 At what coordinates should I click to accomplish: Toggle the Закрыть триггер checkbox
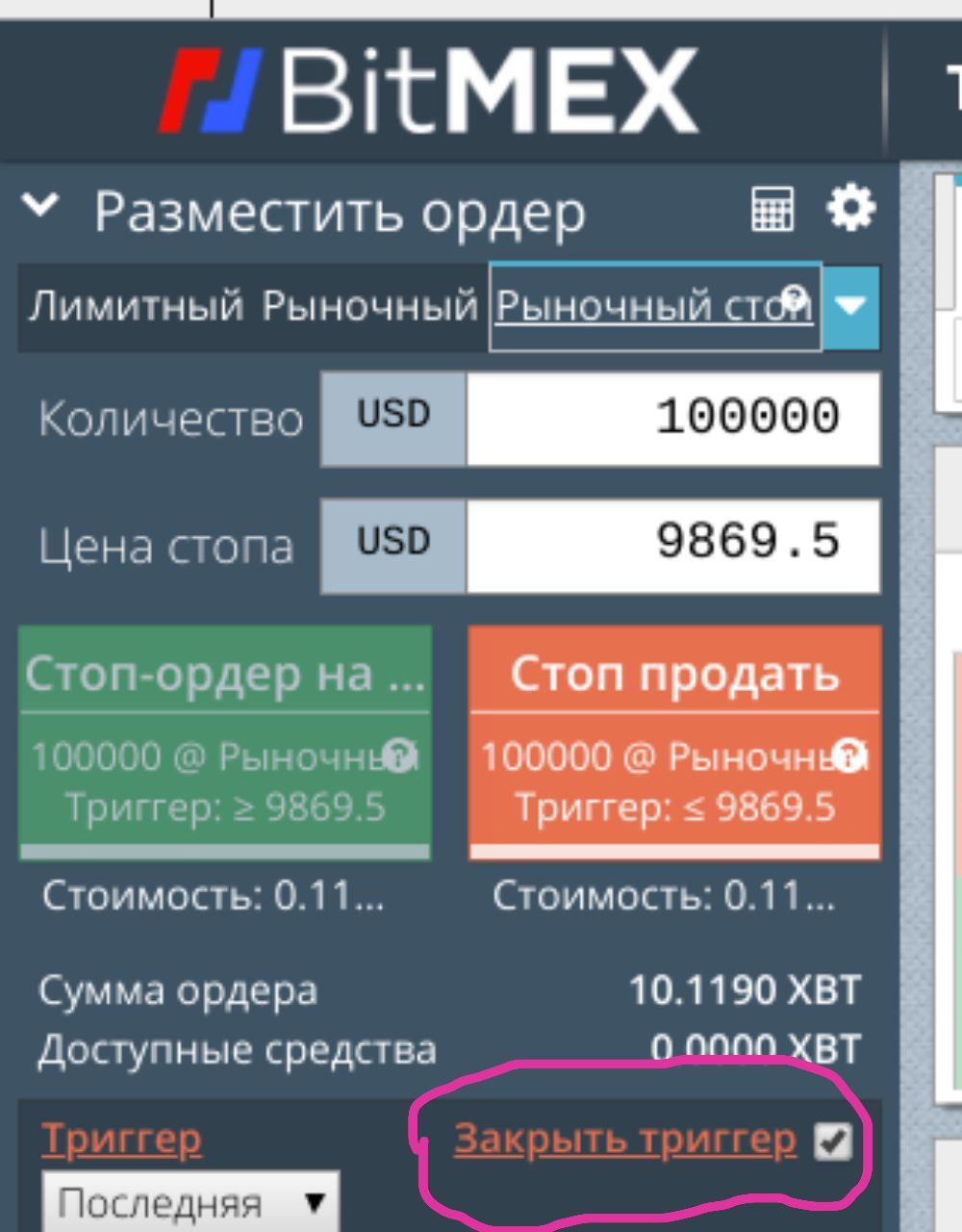[832, 1142]
